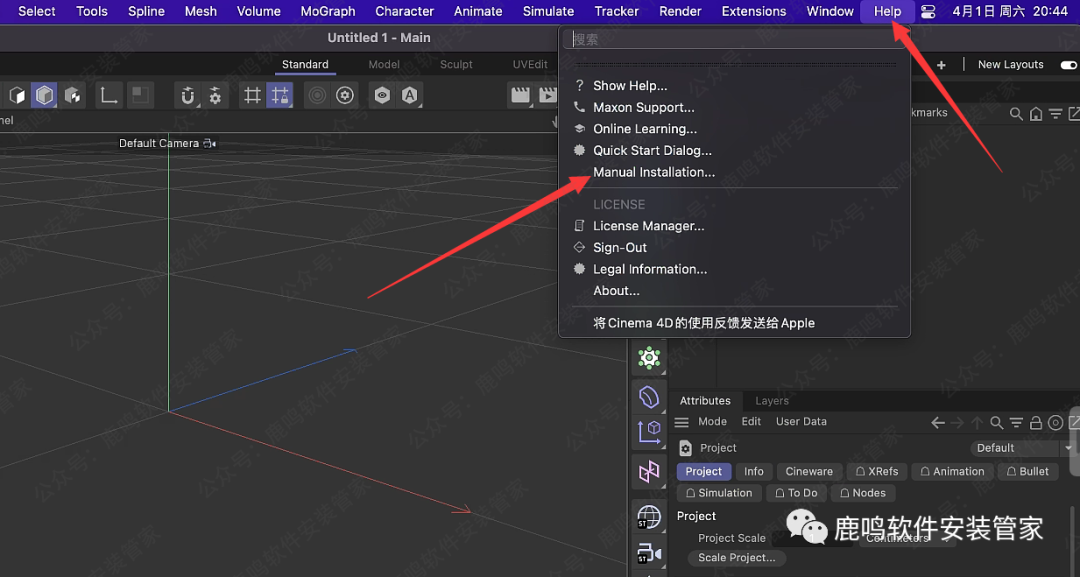The image size is (1080, 577).
Task: Open macOS Control Center toggle icon
Action: [928, 12]
